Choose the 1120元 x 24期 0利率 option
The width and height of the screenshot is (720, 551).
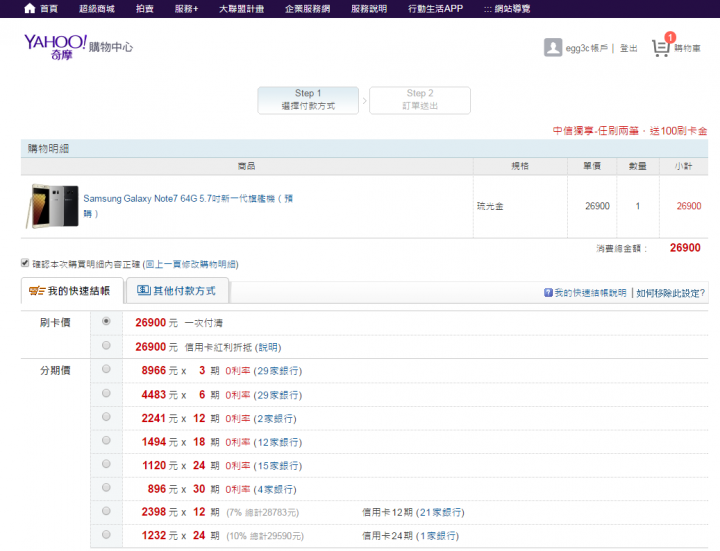106,465
